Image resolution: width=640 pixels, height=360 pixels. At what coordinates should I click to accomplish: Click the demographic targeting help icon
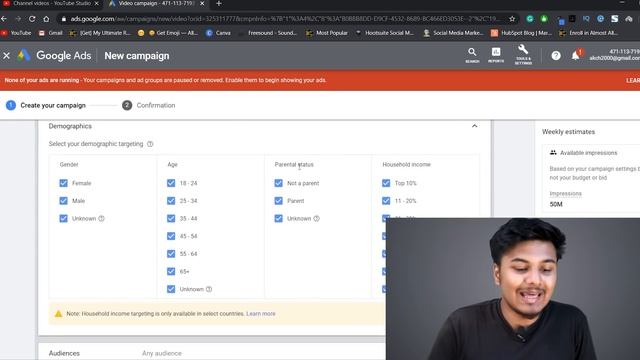point(150,144)
